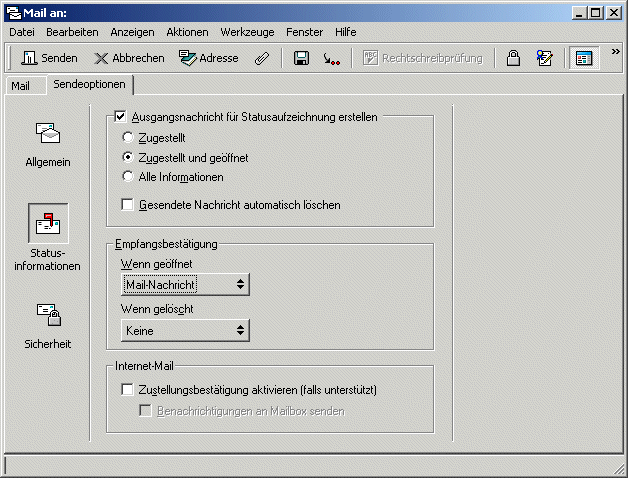Select the Statusinformationen panel icon
The height and width of the screenshot is (478, 628).
(x=48, y=224)
